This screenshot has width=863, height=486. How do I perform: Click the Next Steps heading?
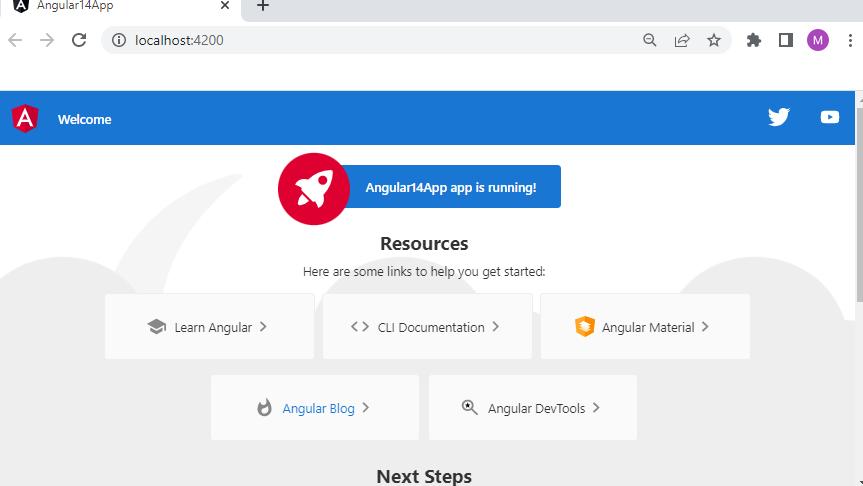point(424,476)
